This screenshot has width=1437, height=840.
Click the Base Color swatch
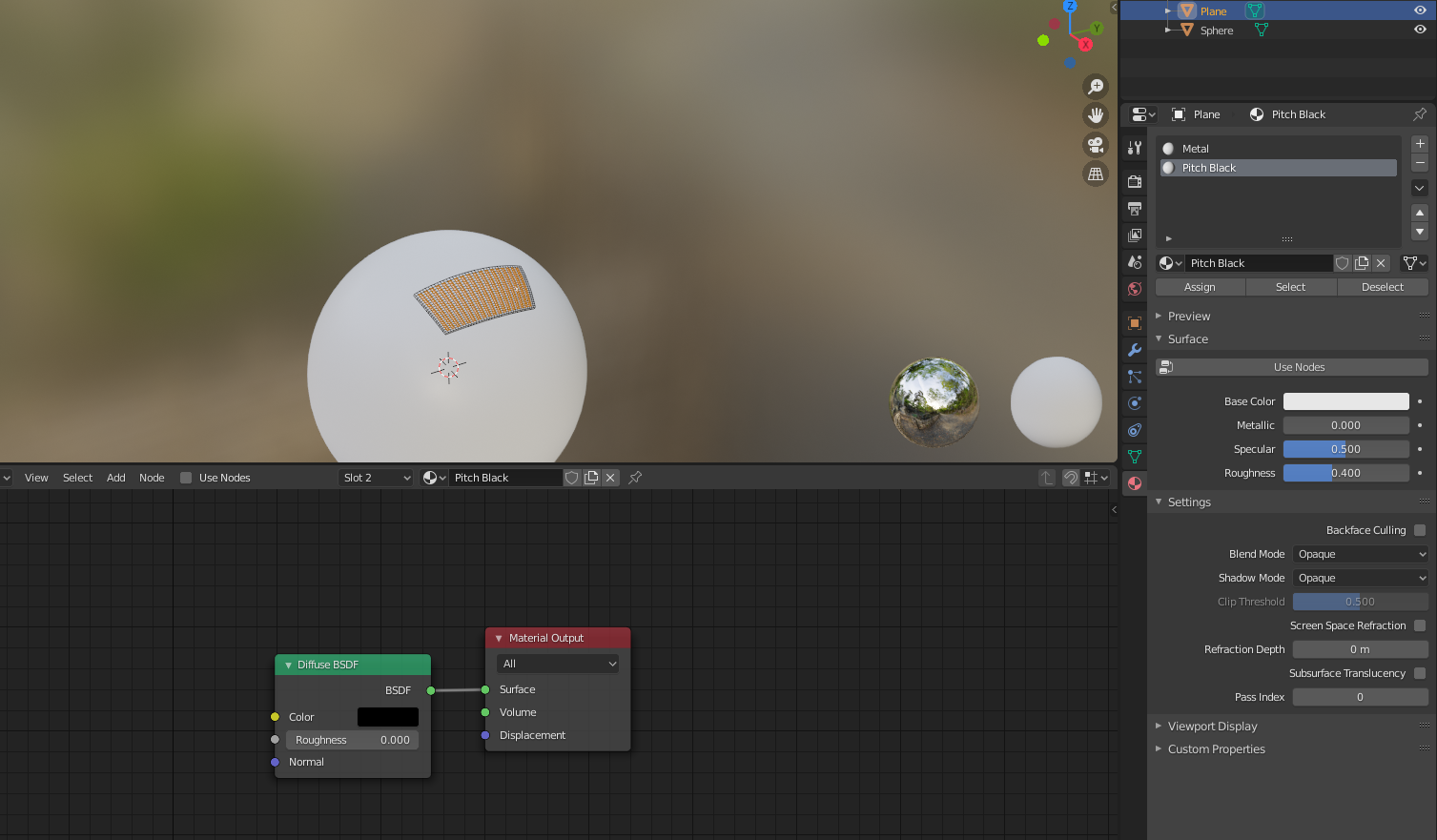[1345, 401]
